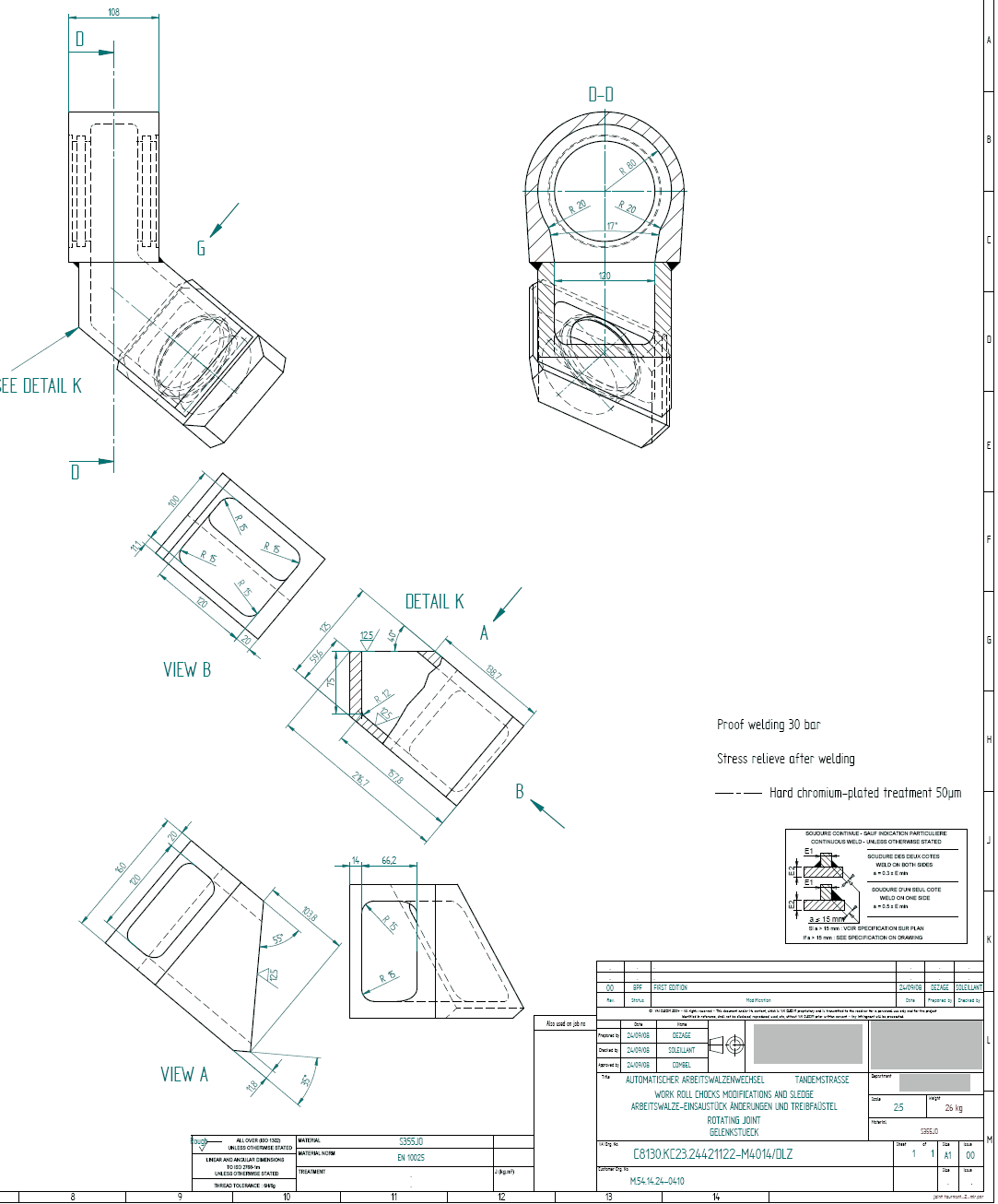Select the D-D section view title

pos(601,94)
